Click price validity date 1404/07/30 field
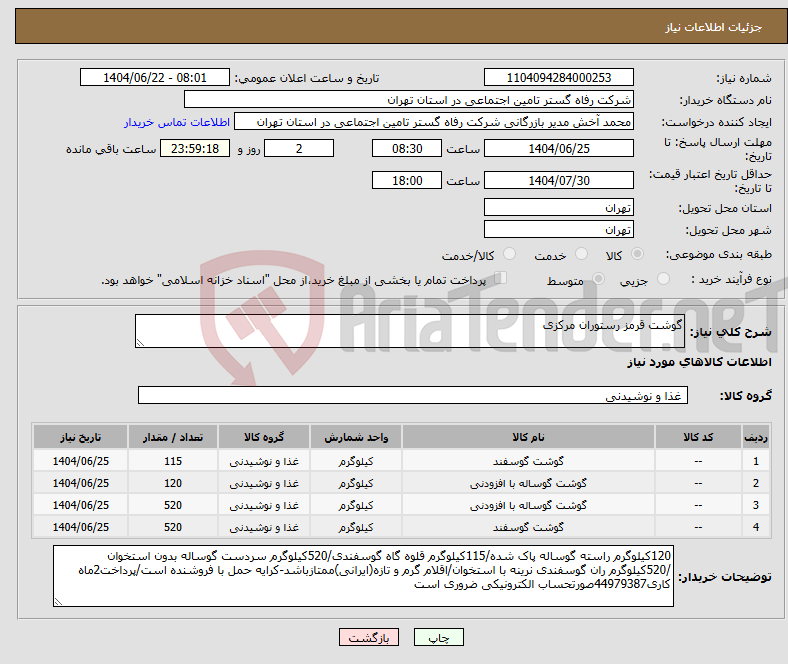Screen dimensions: 788x664 pos(558,180)
